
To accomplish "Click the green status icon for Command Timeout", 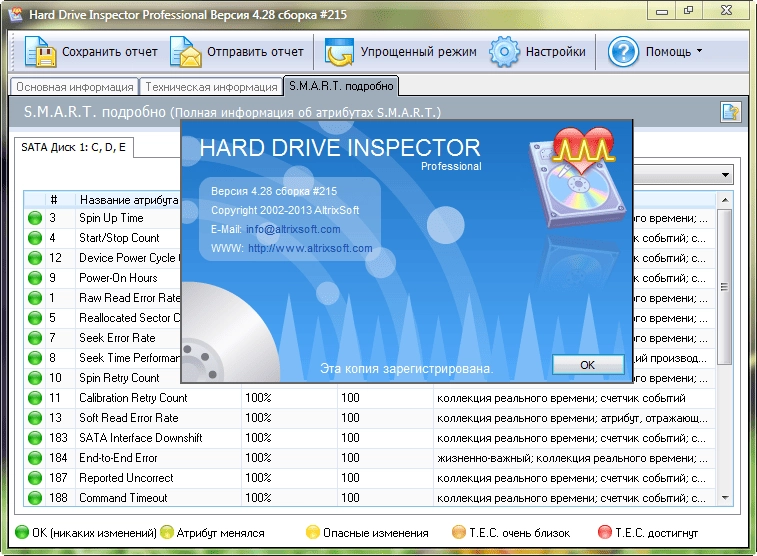I will (x=35, y=498).
